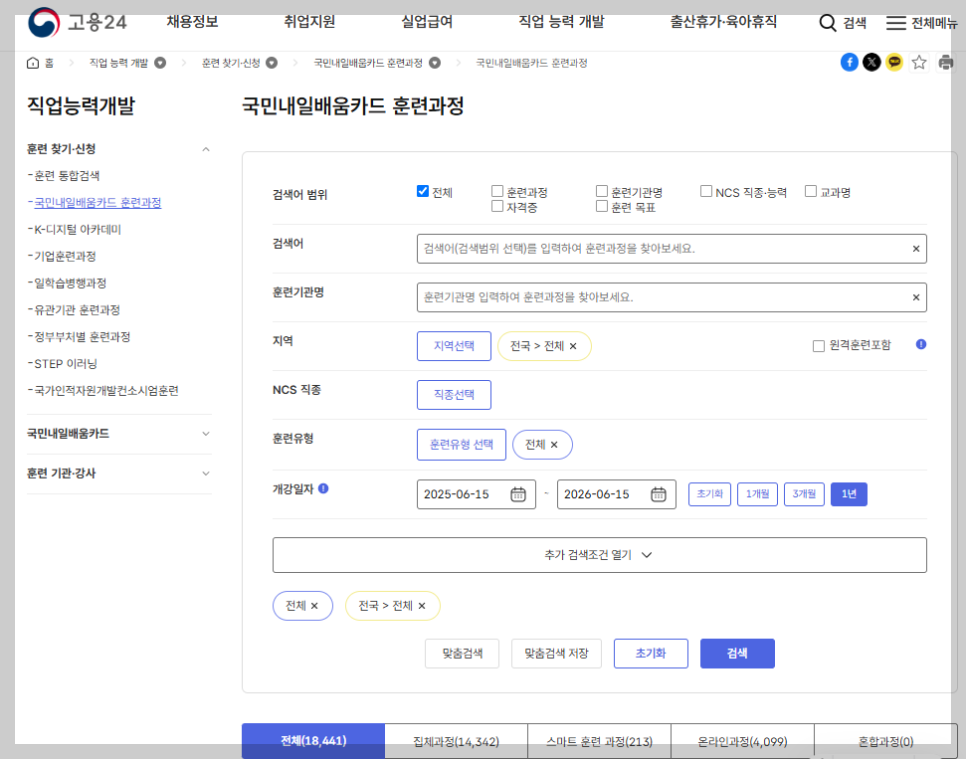Open 훈련 통합검색 sidebar link
The height and width of the screenshot is (759, 966).
pos(67,176)
